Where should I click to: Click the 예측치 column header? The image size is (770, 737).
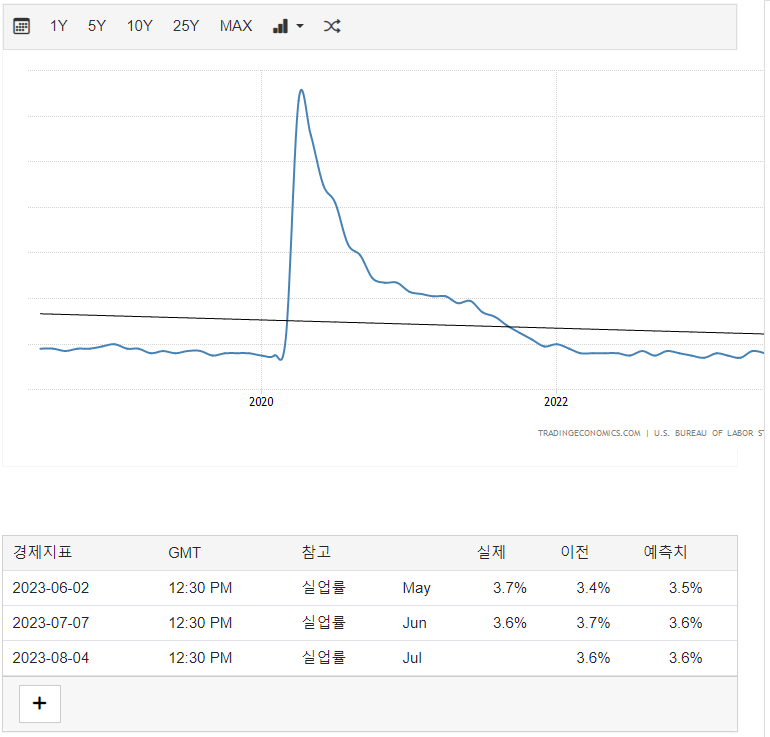[x=665, y=552]
